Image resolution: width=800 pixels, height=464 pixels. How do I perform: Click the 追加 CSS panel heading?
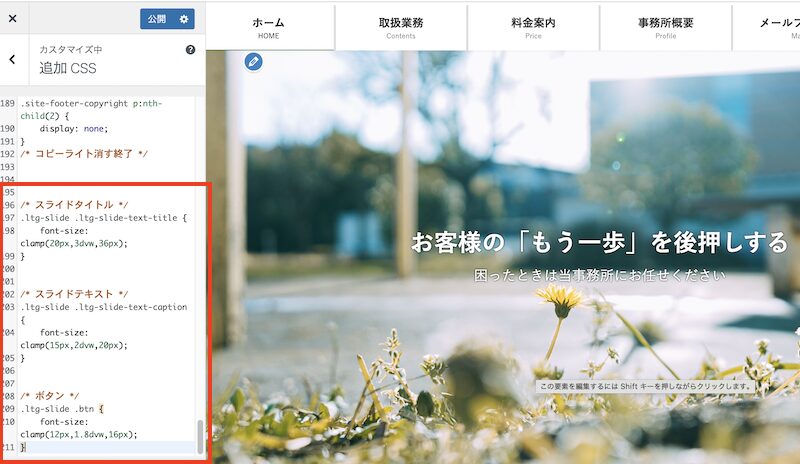tap(68, 68)
